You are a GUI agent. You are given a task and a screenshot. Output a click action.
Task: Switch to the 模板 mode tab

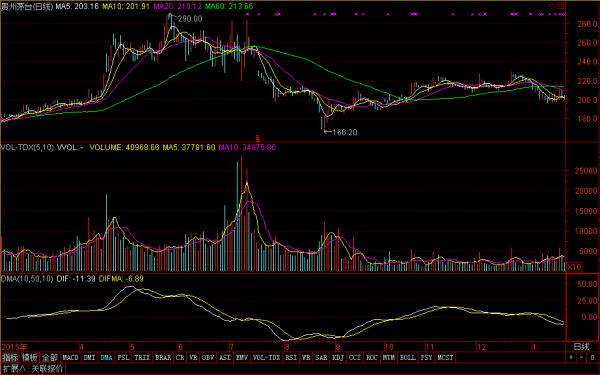point(29,357)
